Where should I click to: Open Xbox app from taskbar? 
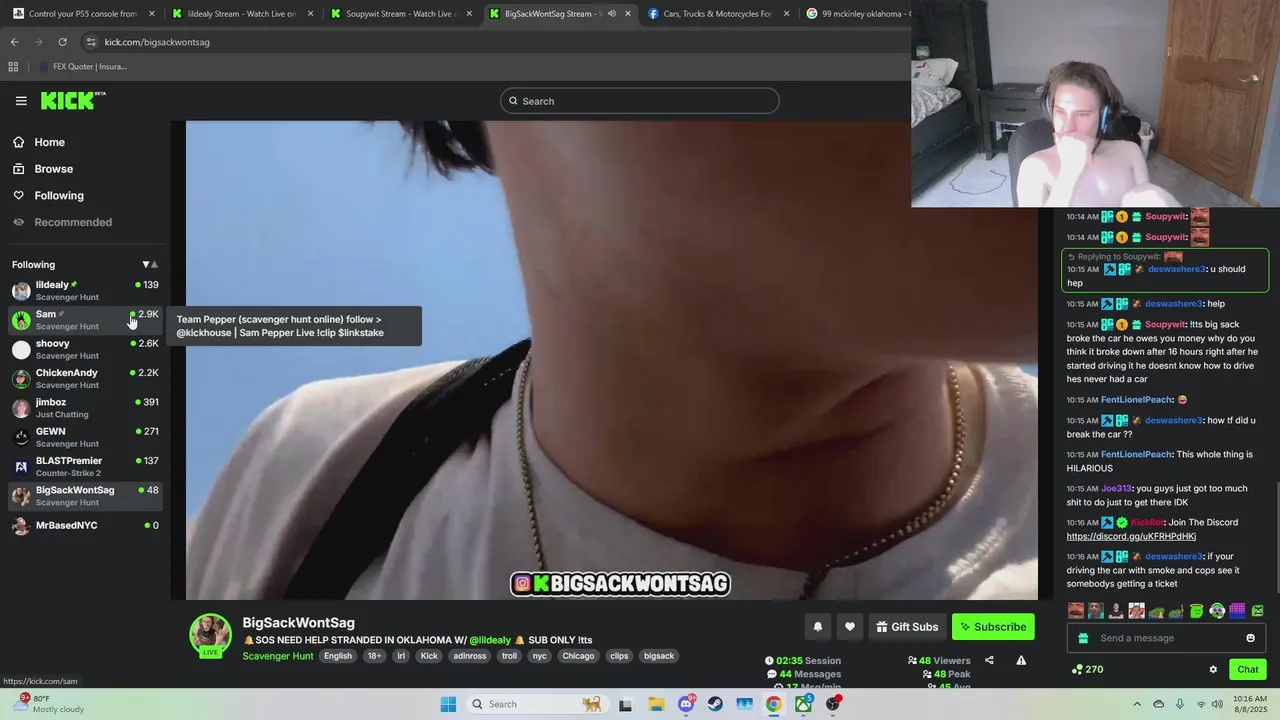tap(804, 704)
